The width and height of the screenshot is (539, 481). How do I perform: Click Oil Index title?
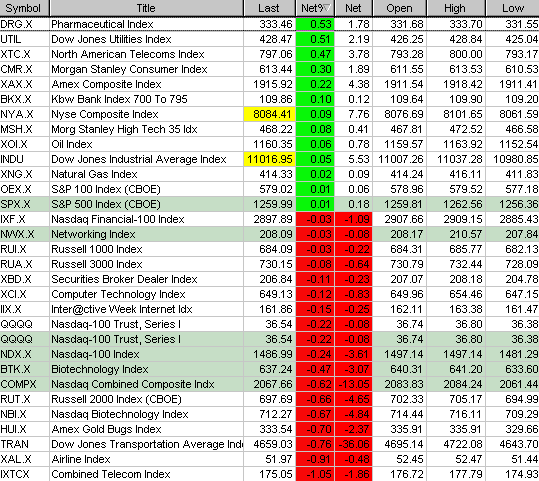72,144
